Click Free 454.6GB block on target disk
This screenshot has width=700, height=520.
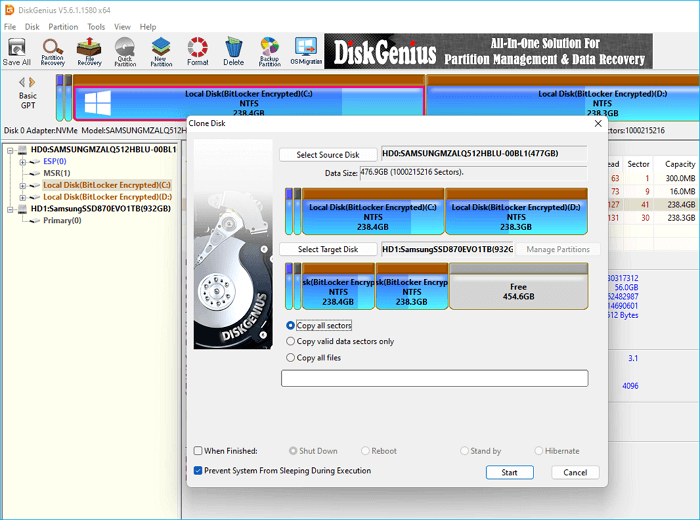(518, 287)
